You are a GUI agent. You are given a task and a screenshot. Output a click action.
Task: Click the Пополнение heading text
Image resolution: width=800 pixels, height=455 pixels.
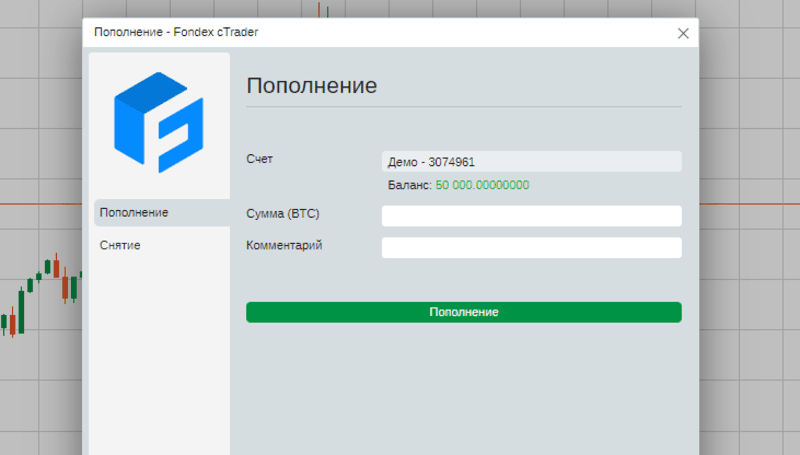click(x=312, y=86)
